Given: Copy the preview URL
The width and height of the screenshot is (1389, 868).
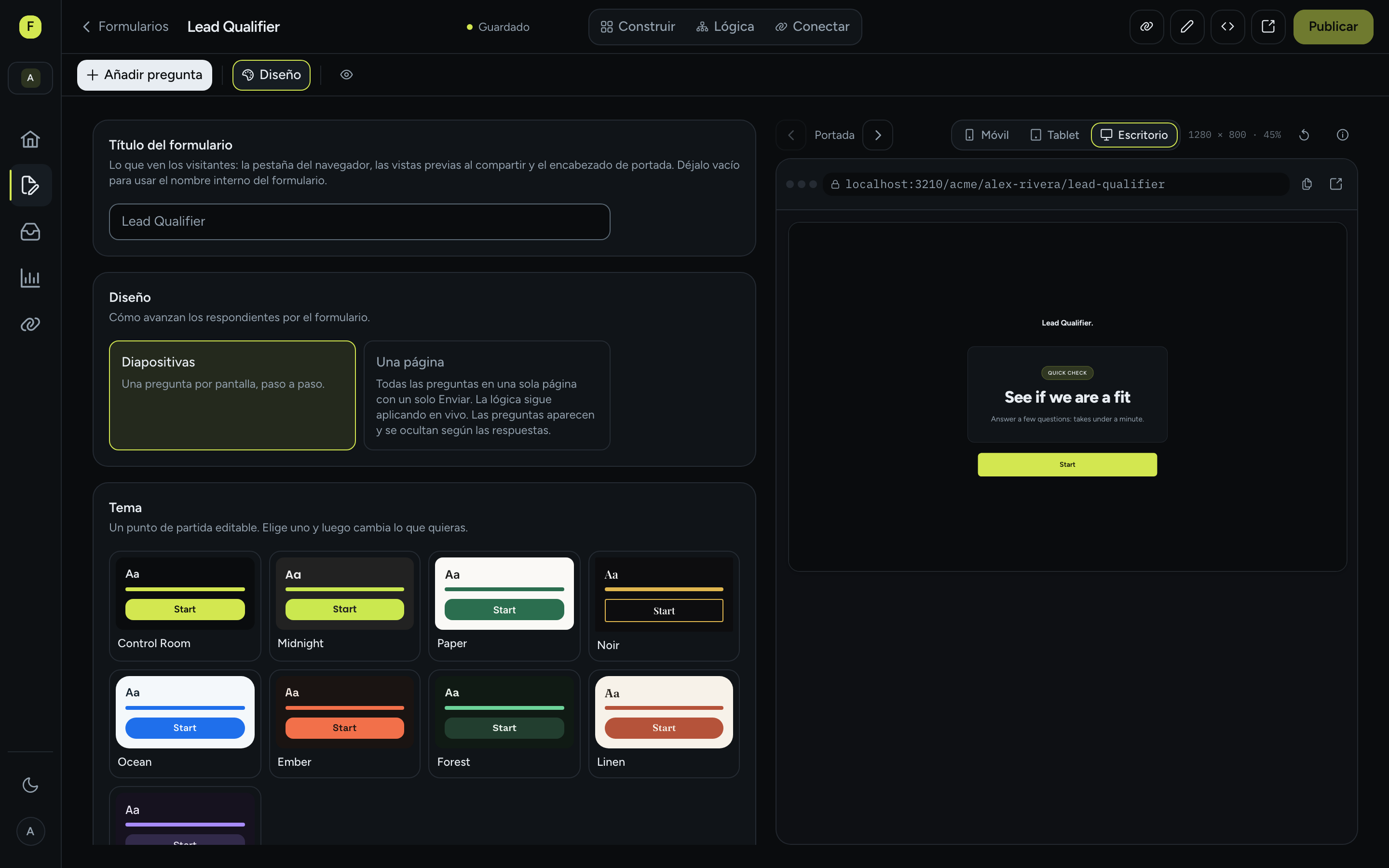Looking at the screenshot, I should click(1307, 184).
